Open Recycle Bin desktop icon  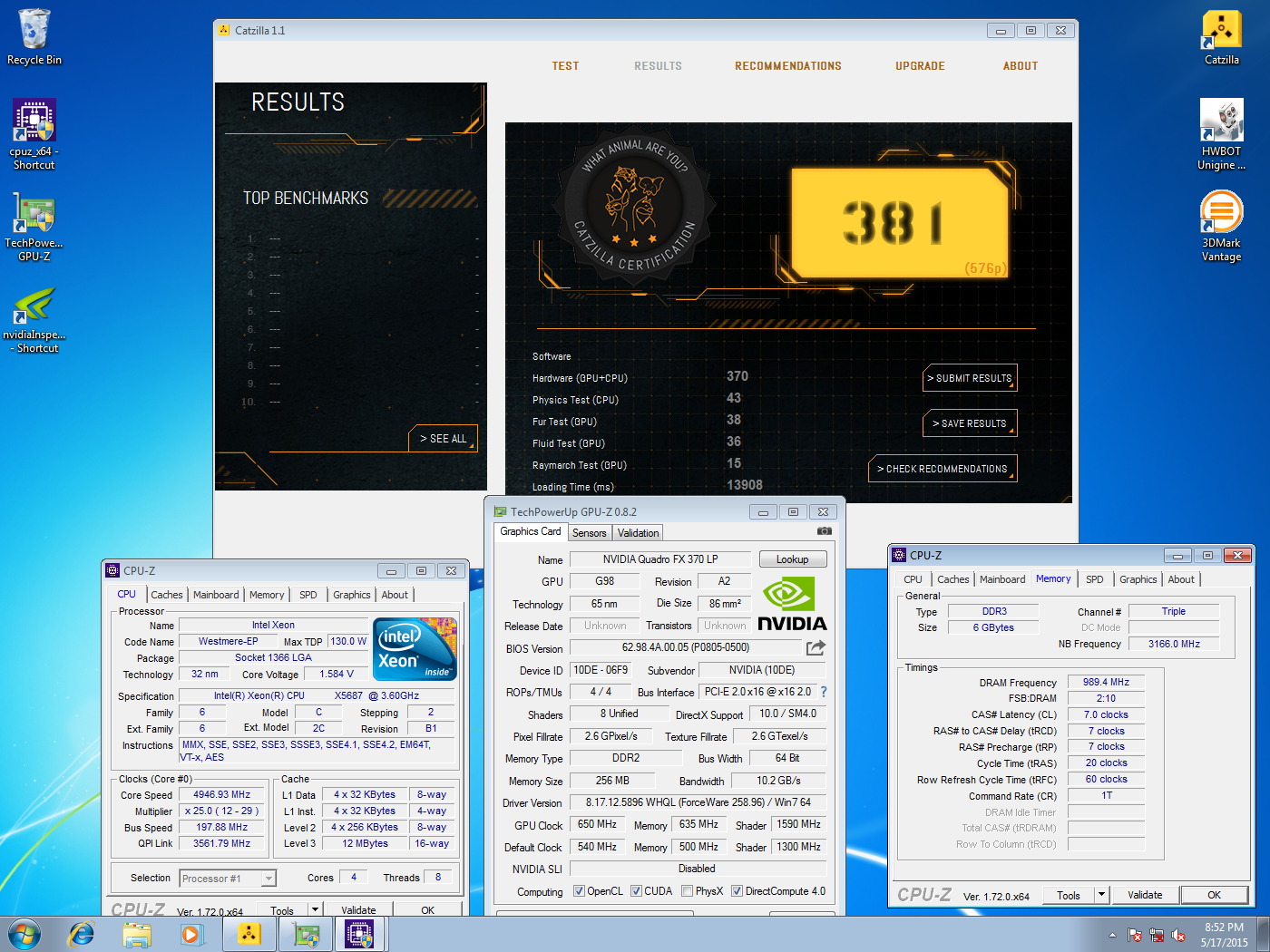pos(34,38)
